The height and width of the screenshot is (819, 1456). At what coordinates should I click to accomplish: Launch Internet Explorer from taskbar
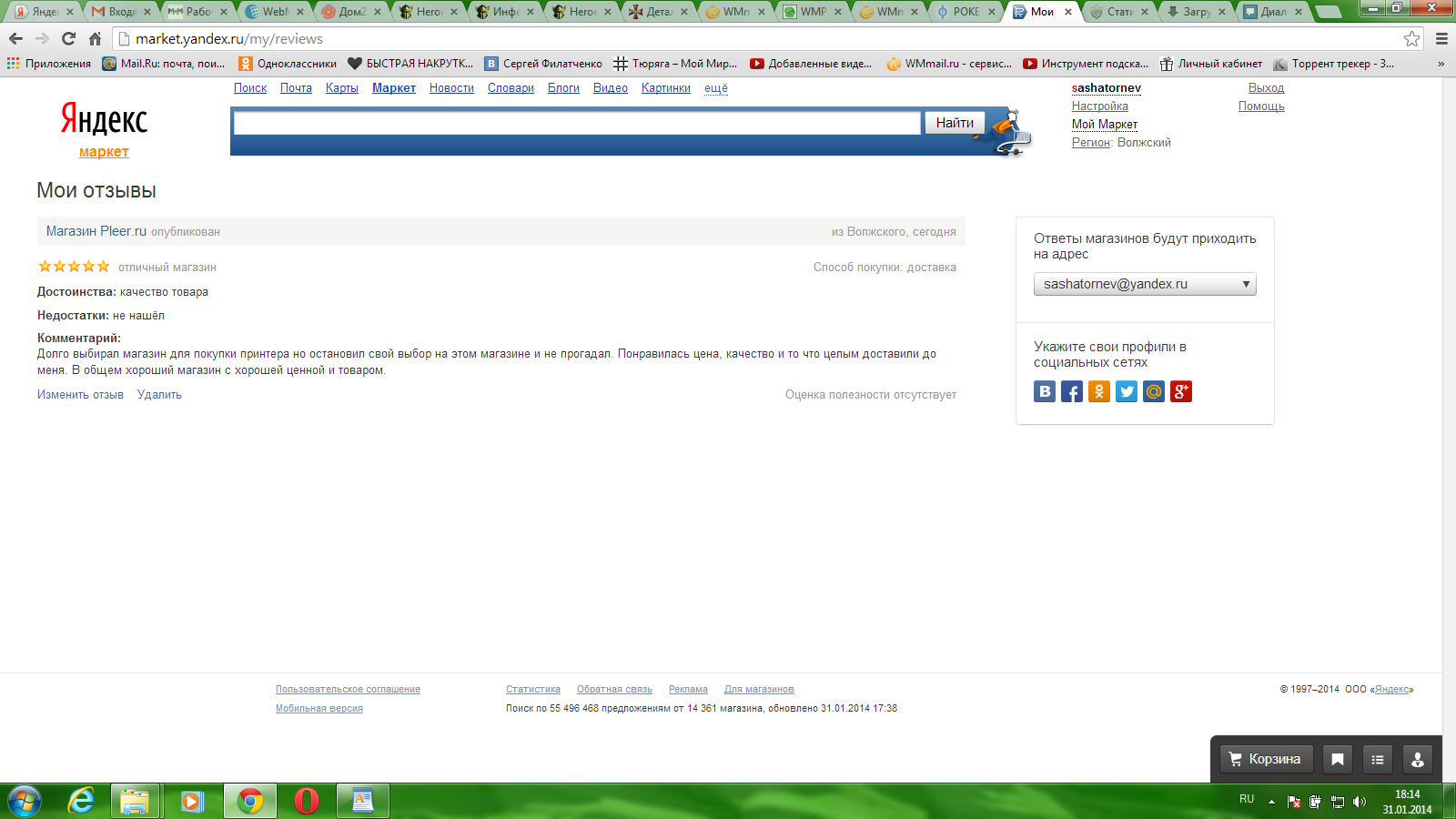pos(81,801)
